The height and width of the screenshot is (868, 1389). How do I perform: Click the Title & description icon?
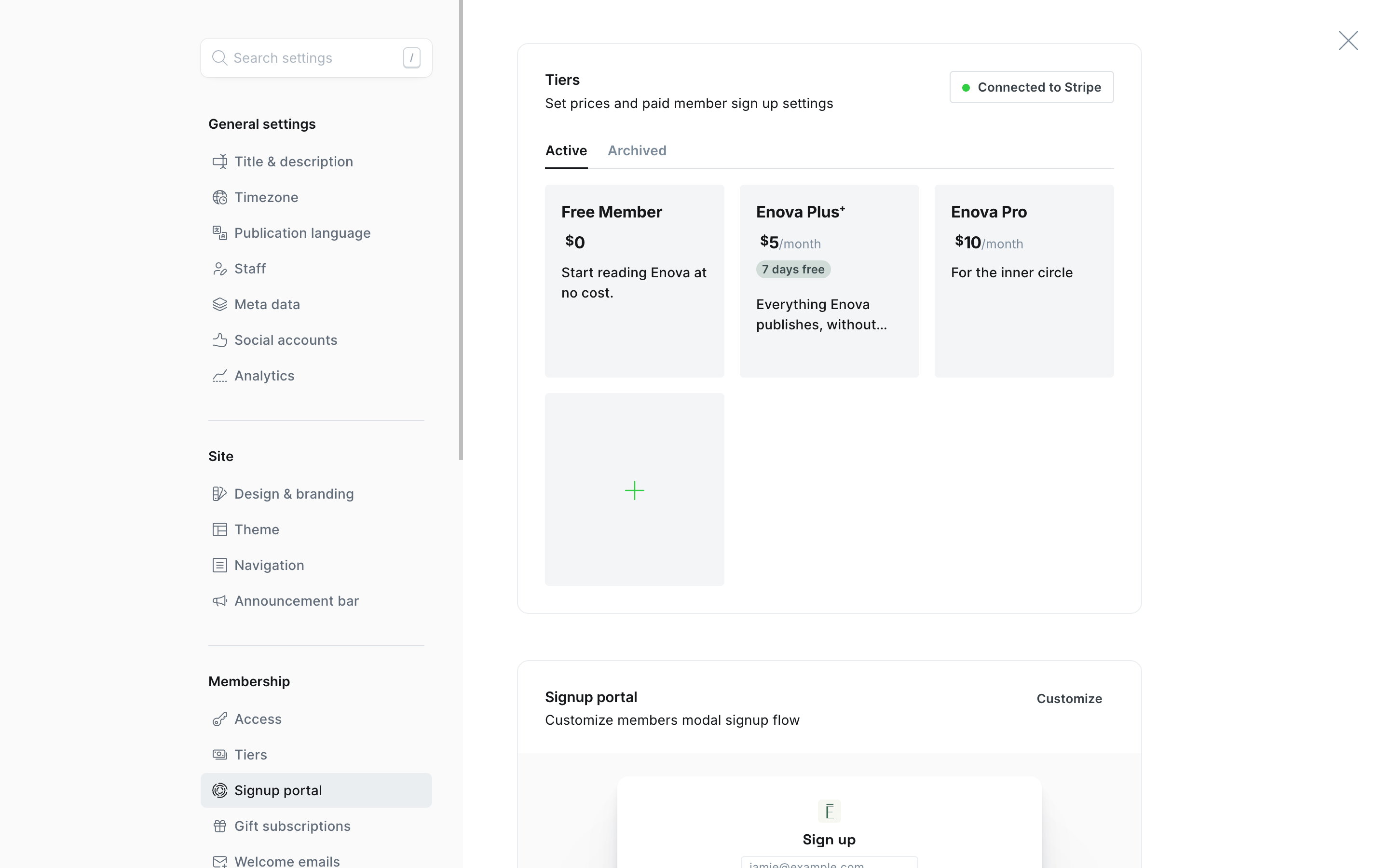(x=220, y=162)
